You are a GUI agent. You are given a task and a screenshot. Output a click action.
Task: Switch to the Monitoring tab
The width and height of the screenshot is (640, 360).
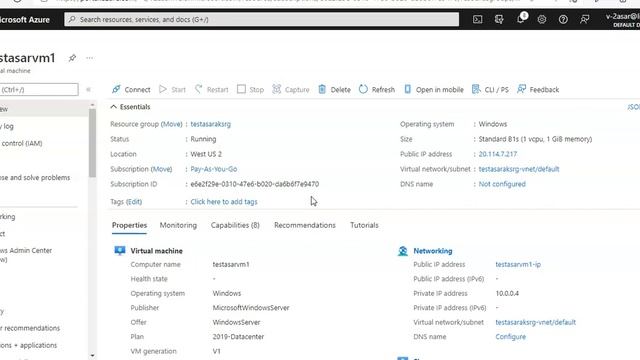178,225
